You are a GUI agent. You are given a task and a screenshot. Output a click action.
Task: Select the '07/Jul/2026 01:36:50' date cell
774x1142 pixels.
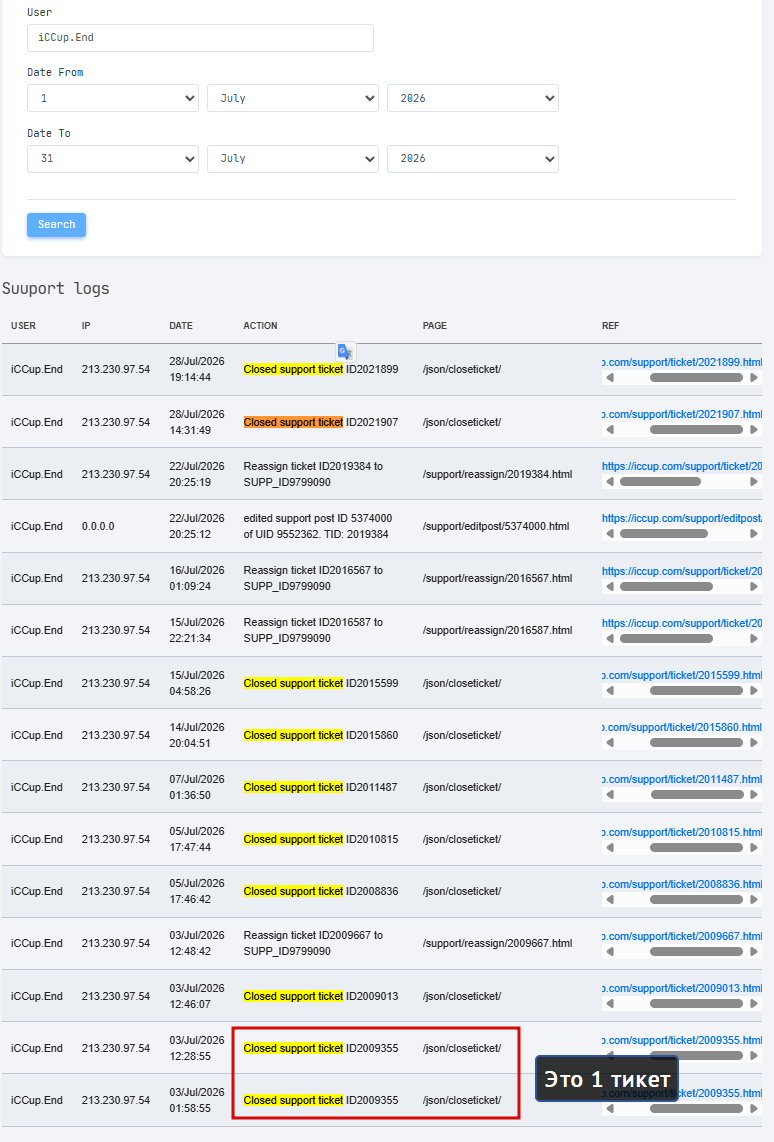(197, 787)
